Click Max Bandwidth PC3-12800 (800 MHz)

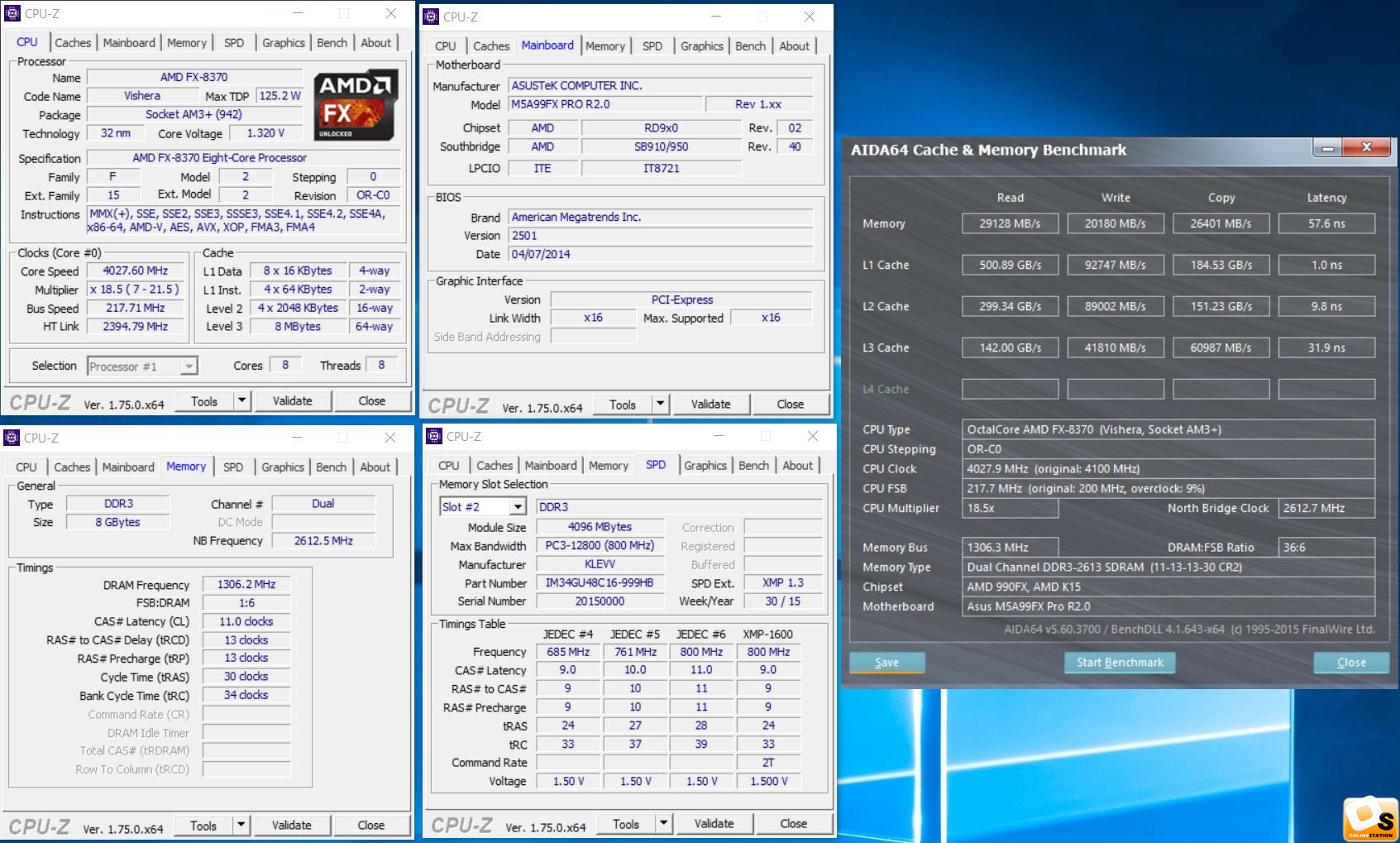pos(600,546)
